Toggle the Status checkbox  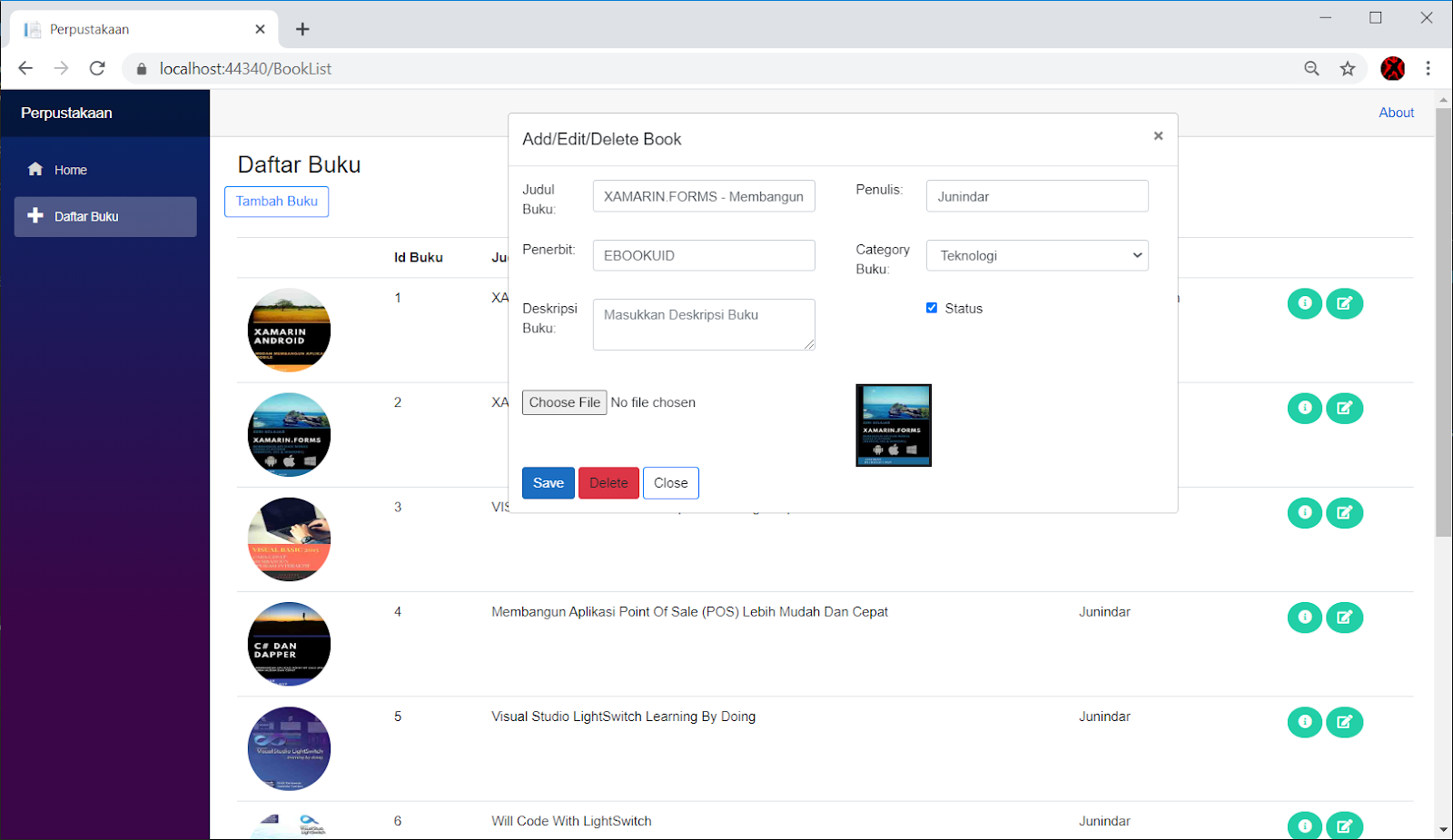[931, 308]
